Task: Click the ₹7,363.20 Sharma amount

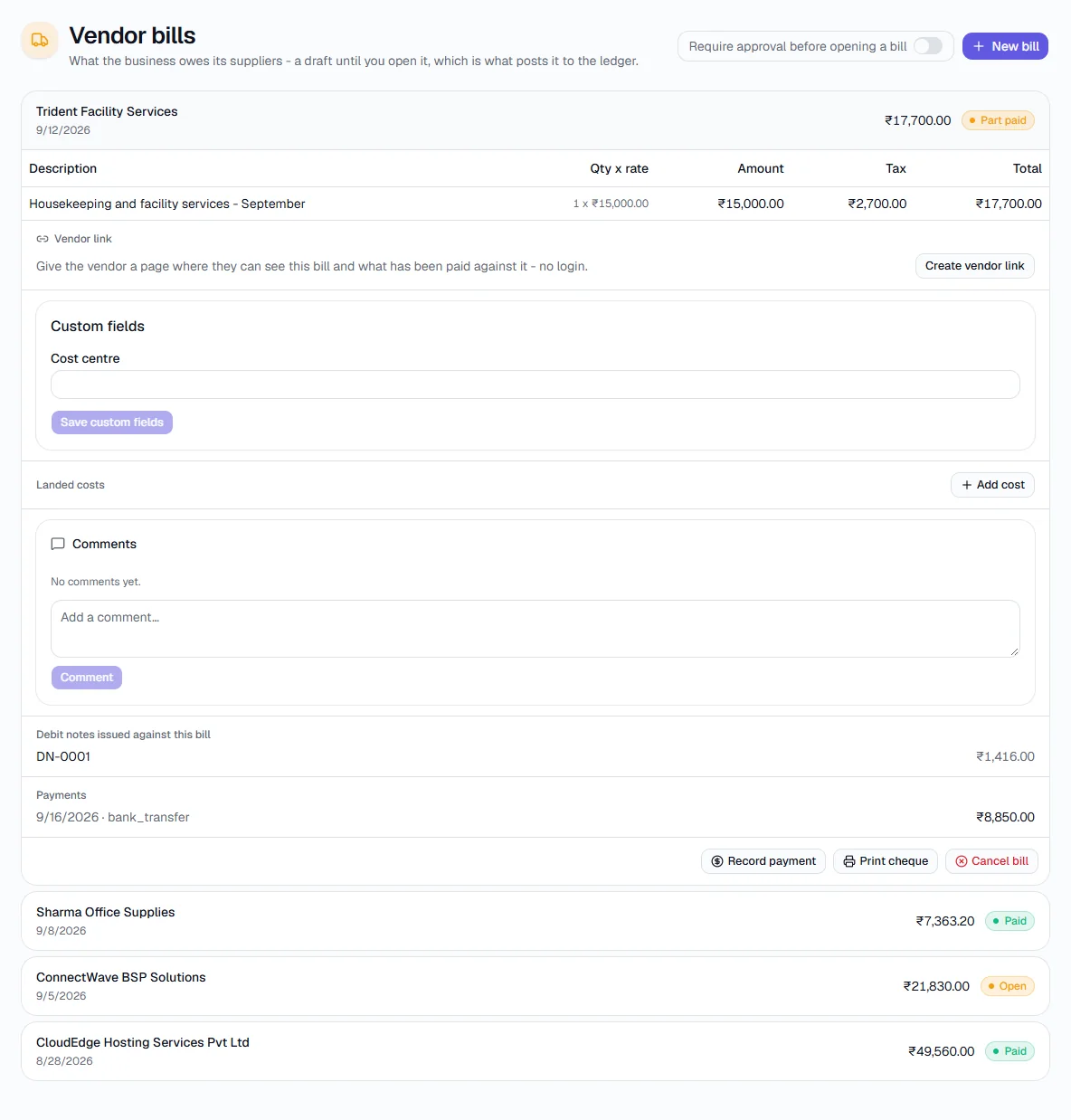Action: pyautogui.click(x=945, y=921)
